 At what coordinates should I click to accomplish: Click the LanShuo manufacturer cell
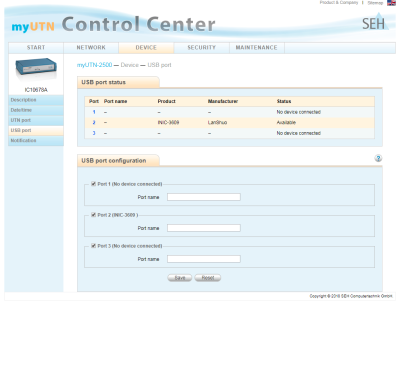217,123
